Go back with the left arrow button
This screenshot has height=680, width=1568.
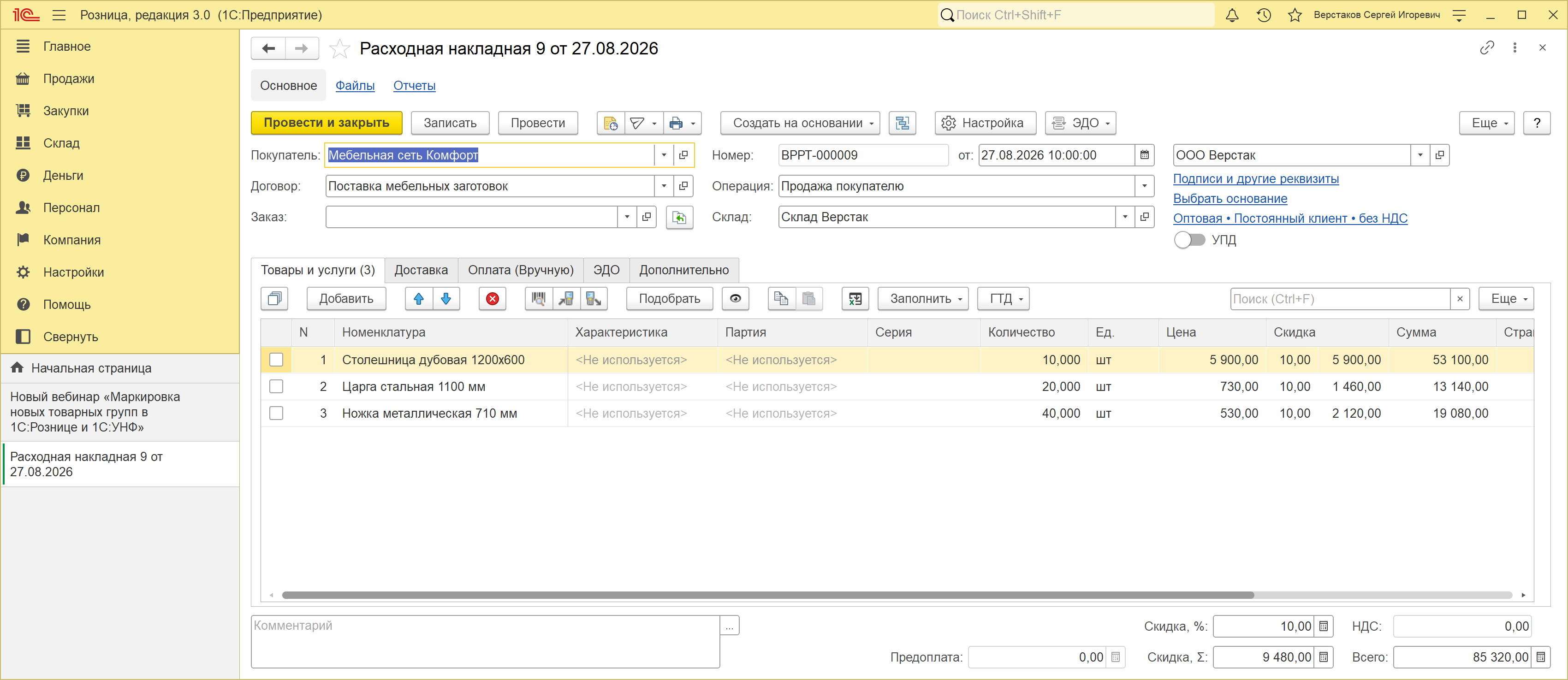[268, 49]
